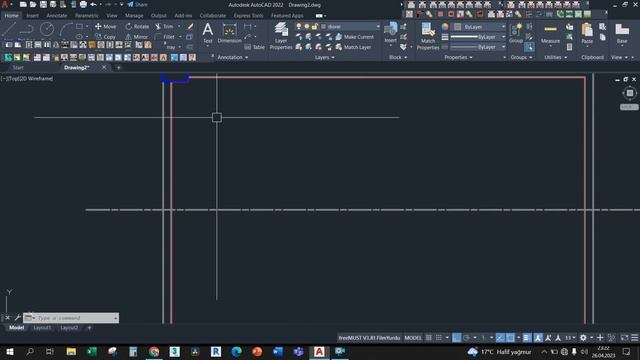The height and width of the screenshot is (360, 640).
Task: Toggle lineweight display in status bar
Action: 527,338
